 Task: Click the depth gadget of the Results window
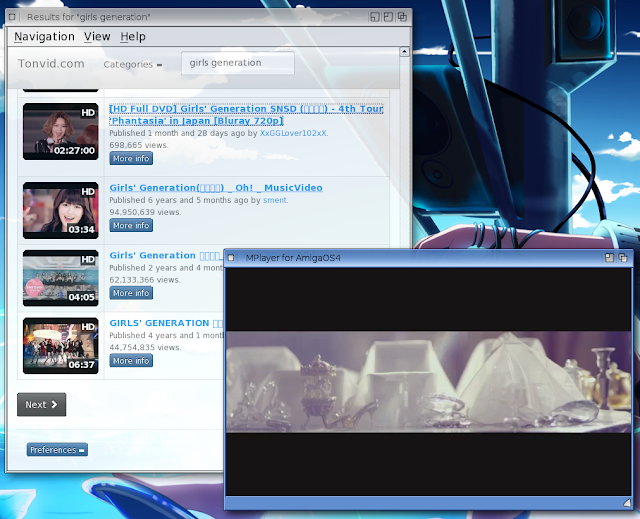pyautogui.click(x=402, y=17)
